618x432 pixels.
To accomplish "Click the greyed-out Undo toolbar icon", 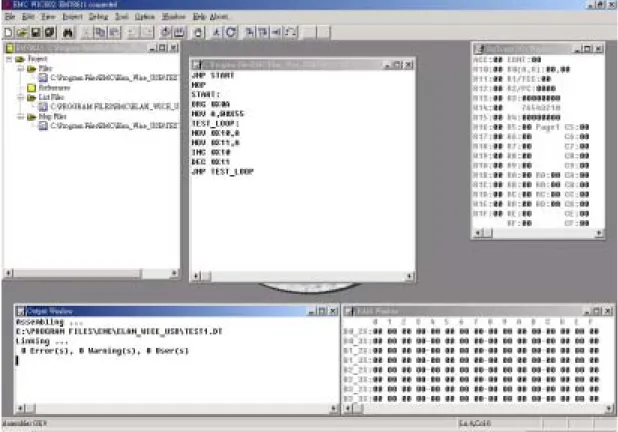I will pos(132,32).
